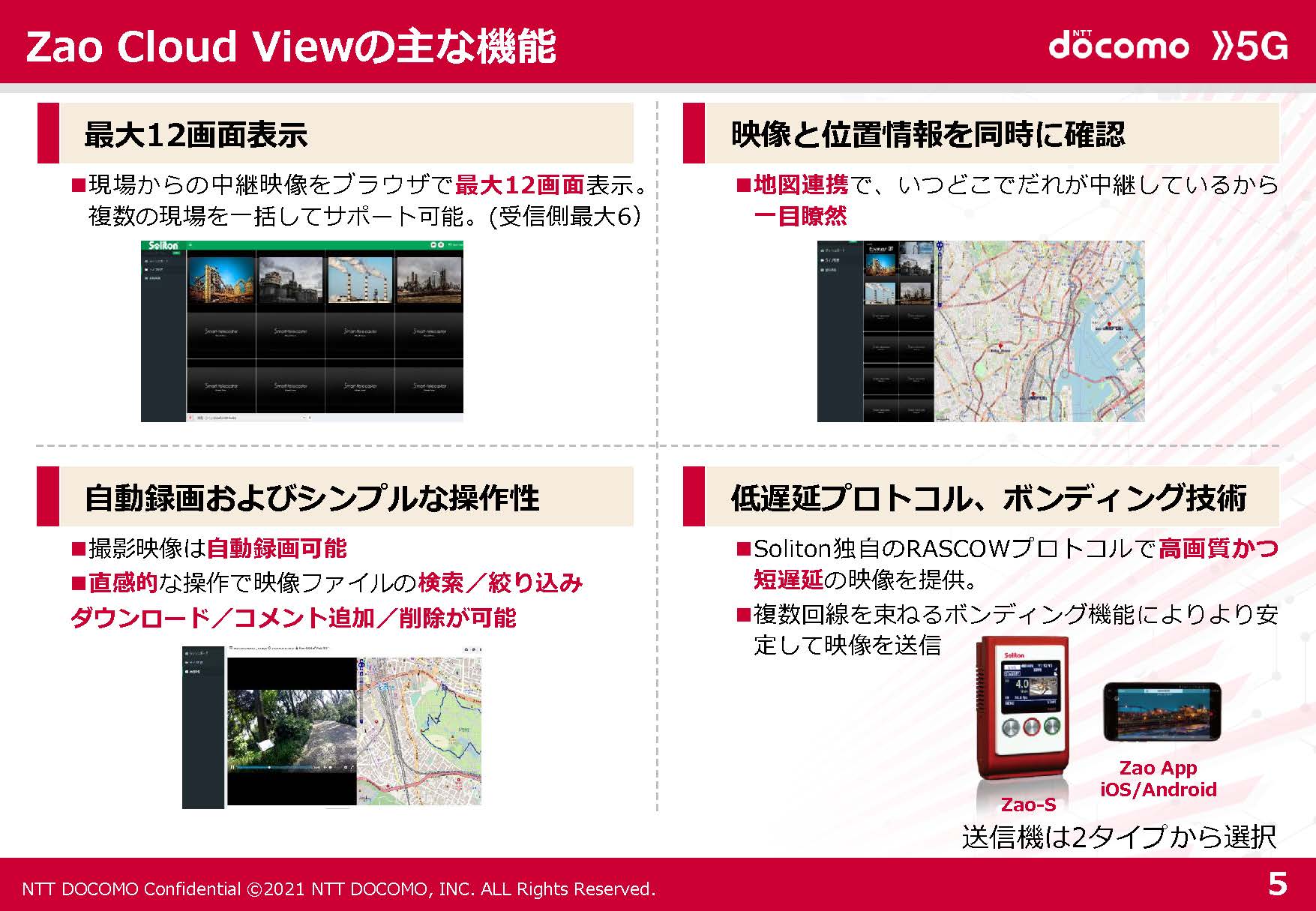Click Tokyo Bay map in location screenshot
Image resolution: width=1316 pixels, height=911 pixels.
tap(1041, 331)
